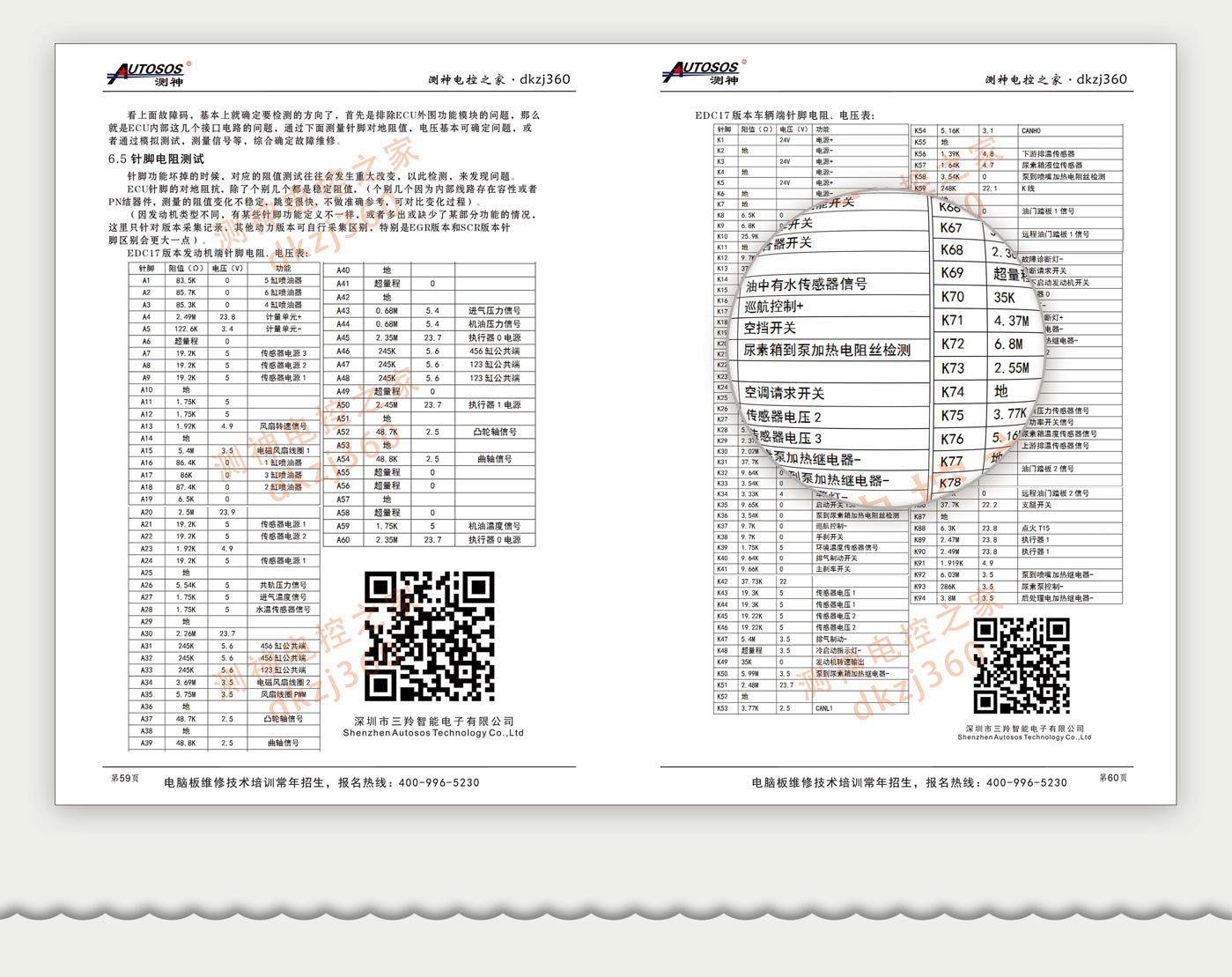
Task: Click the right page header 测神电控之家 · dkzj360
Action: click(1055, 79)
